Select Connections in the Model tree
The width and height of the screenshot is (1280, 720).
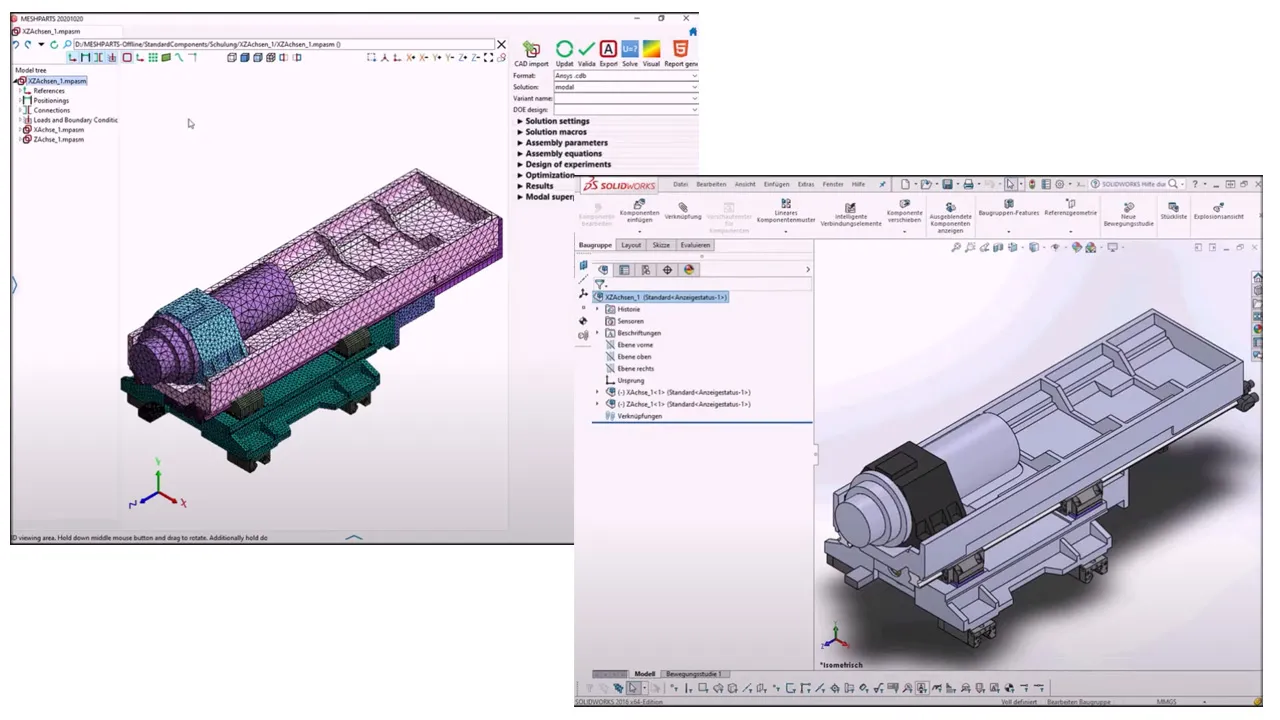coord(52,110)
